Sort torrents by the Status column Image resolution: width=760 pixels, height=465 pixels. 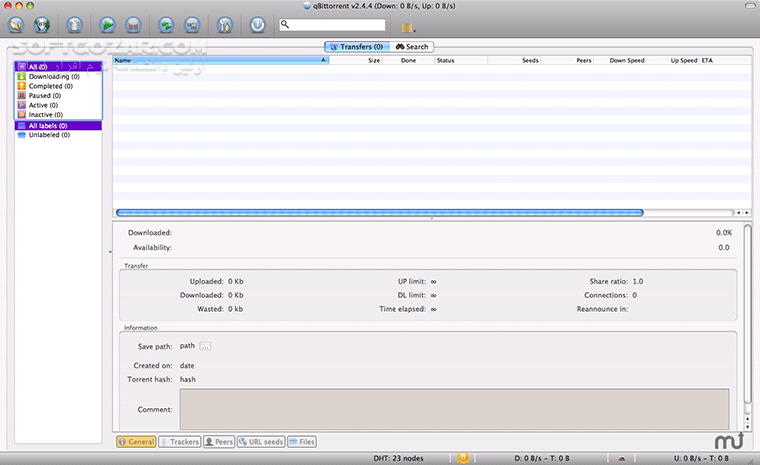click(461, 60)
